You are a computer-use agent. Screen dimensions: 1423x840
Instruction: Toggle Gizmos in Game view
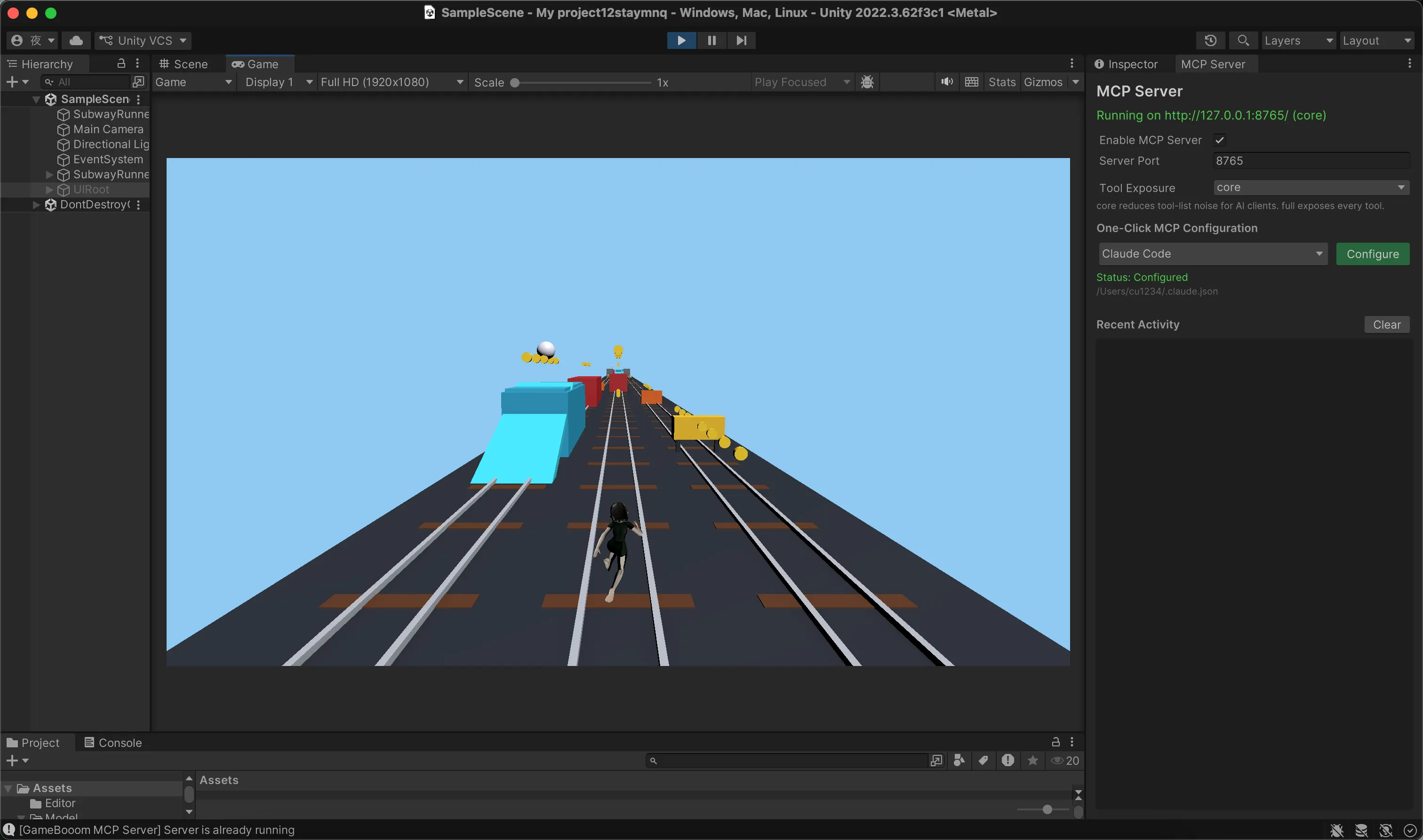pyautogui.click(x=1043, y=82)
